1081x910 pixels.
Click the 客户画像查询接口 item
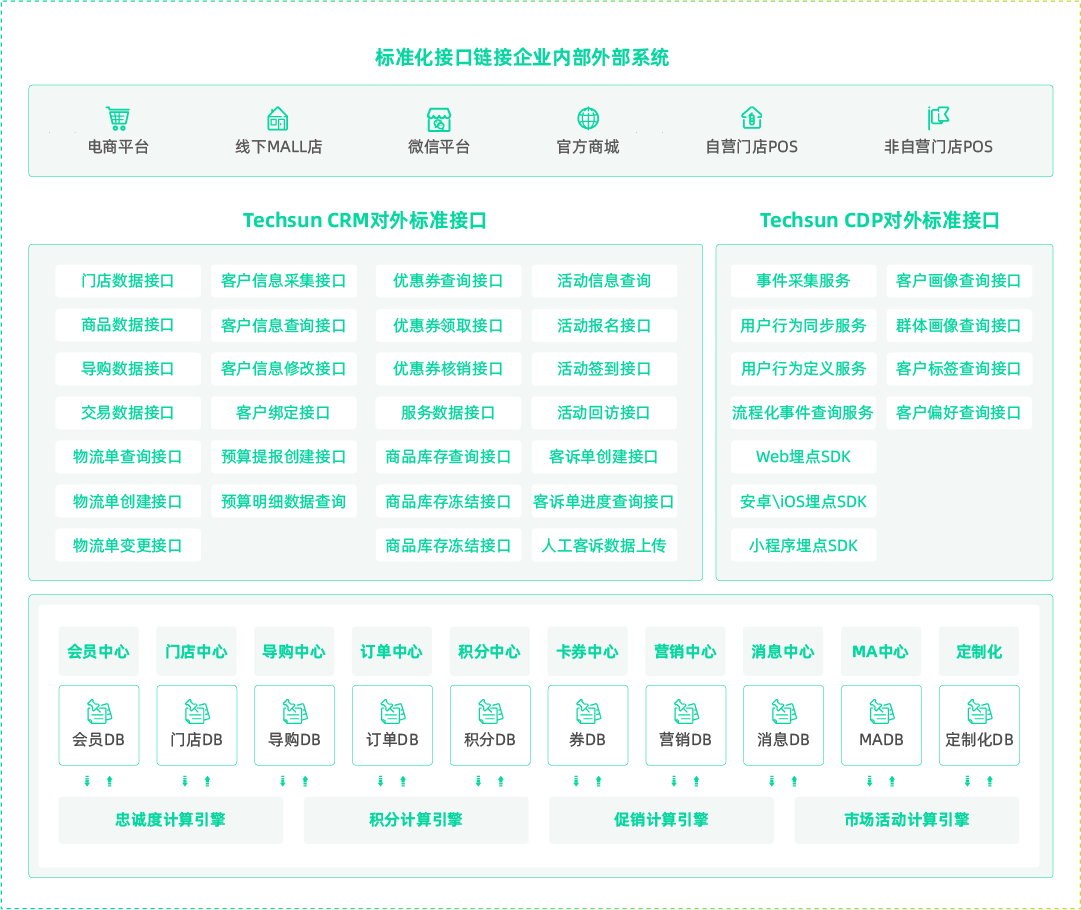[x=960, y=281]
